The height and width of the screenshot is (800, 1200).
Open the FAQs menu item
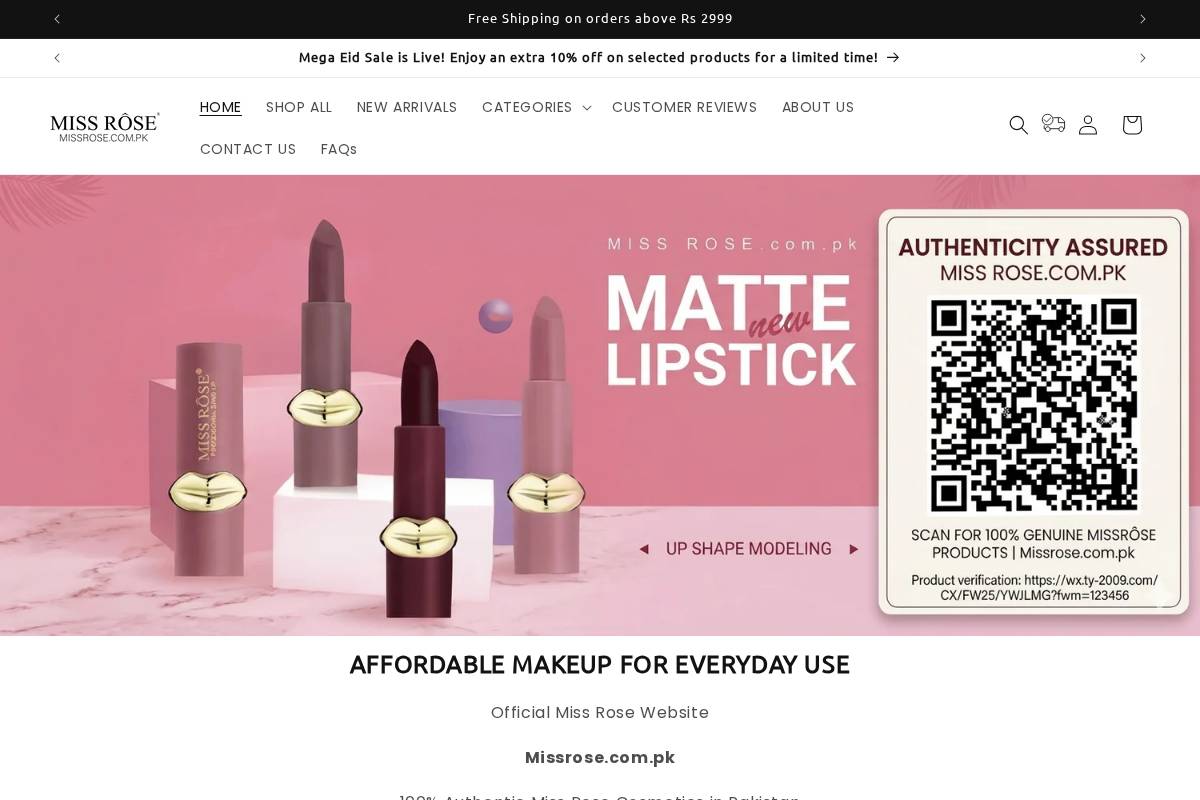(x=339, y=149)
